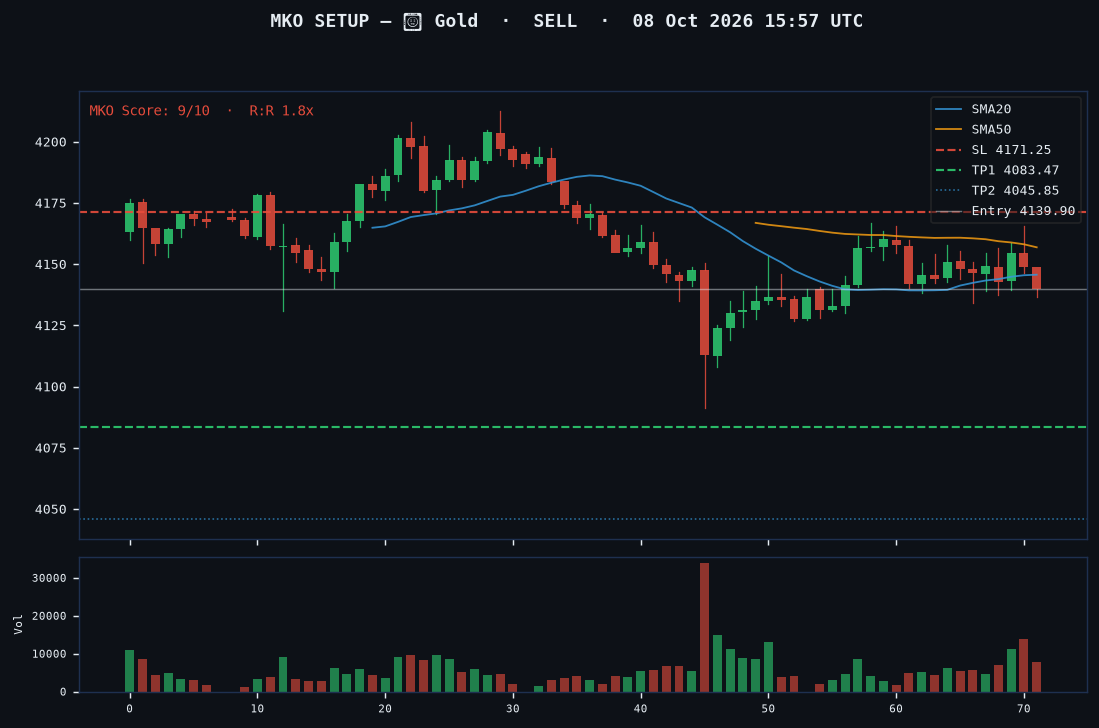Screen dimensions: 1099x728
Task: Select the 'Entry 4139.90' legend entry
Action: [1005, 210]
